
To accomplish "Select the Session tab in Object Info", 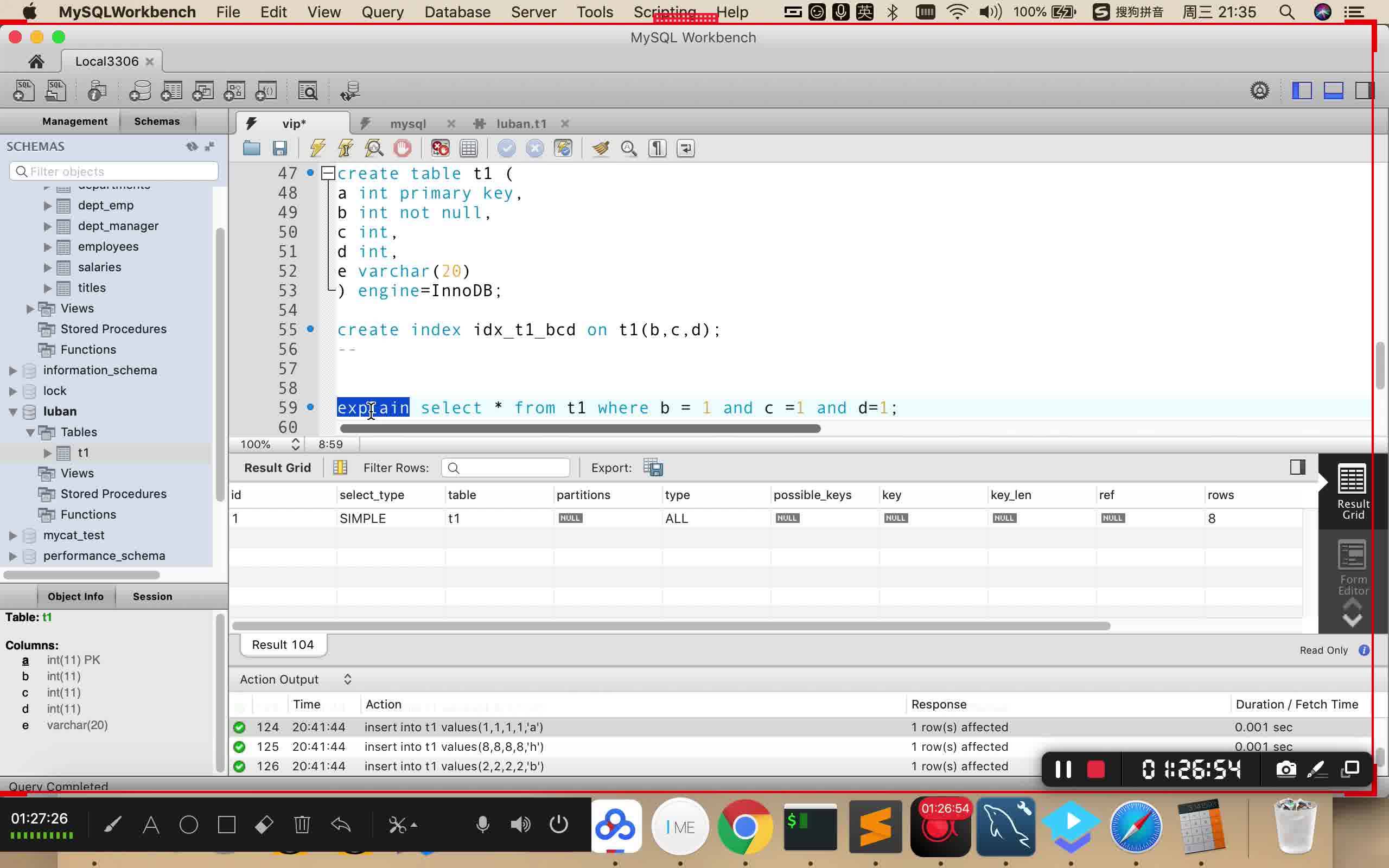I will (152, 596).
